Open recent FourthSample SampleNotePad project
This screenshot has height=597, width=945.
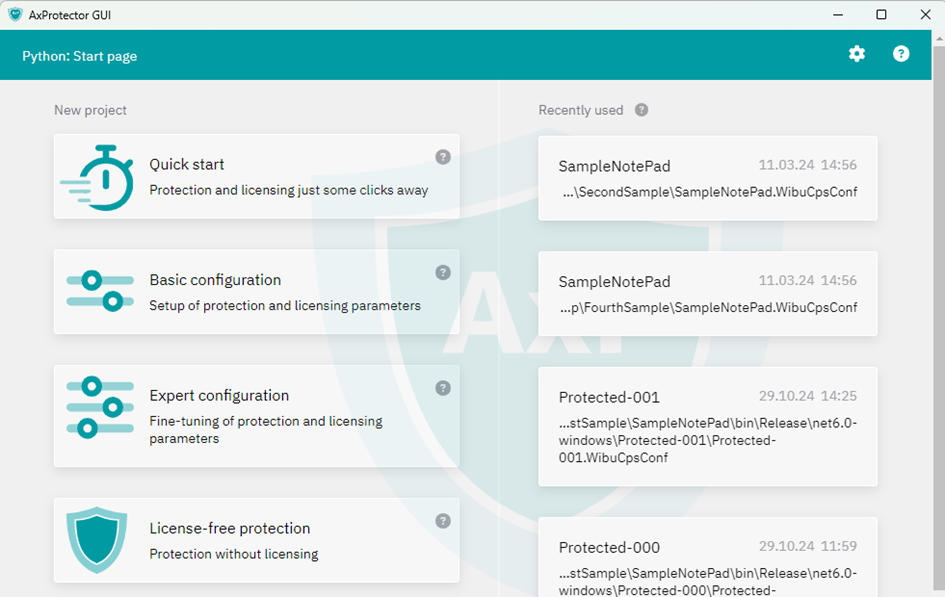click(x=707, y=294)
